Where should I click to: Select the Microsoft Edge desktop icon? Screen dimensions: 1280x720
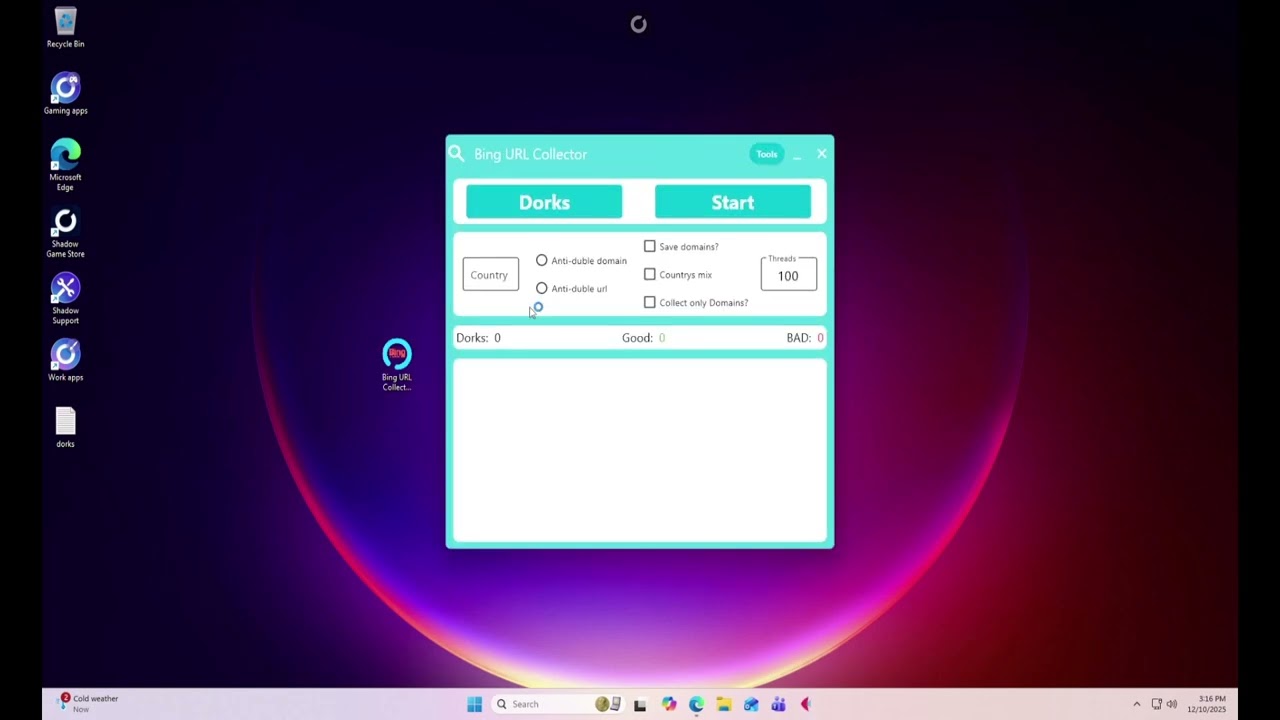65,164
